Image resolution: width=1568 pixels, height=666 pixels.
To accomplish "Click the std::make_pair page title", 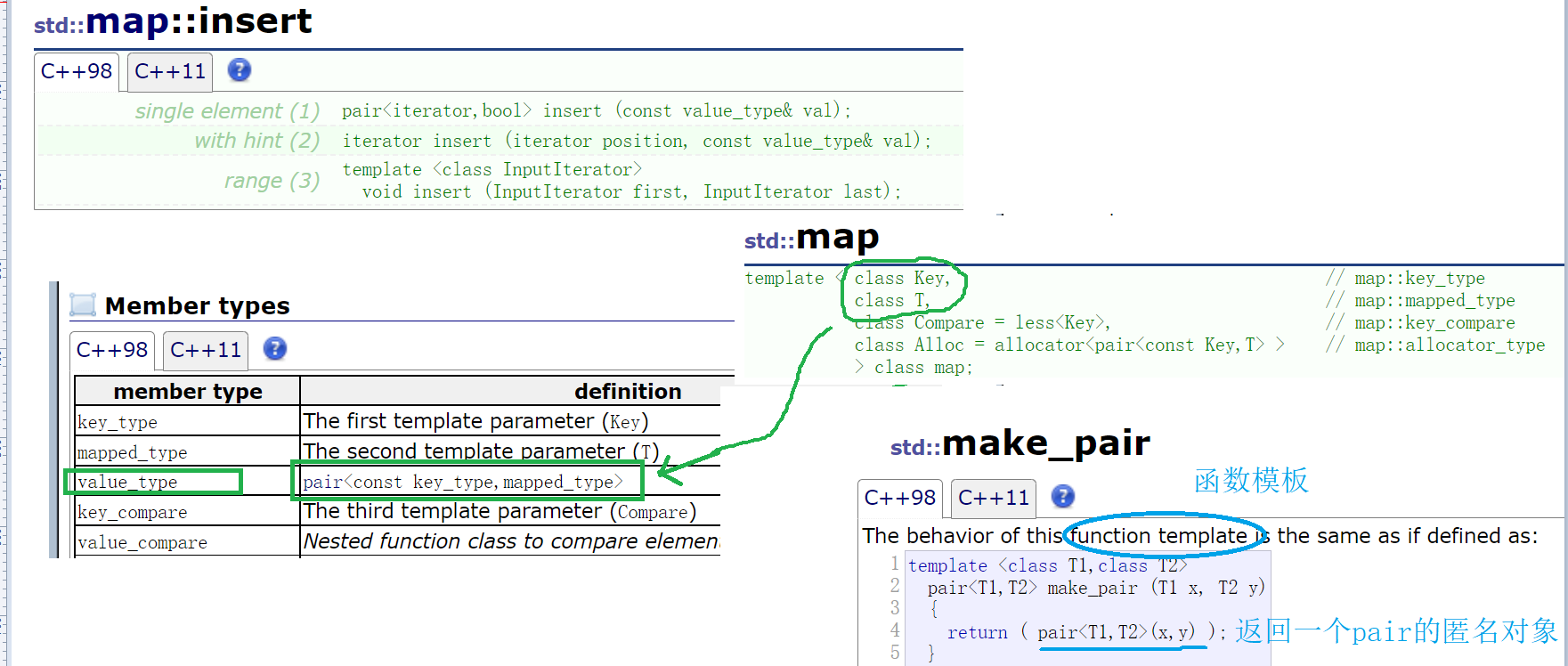I will coord(1020,443).
